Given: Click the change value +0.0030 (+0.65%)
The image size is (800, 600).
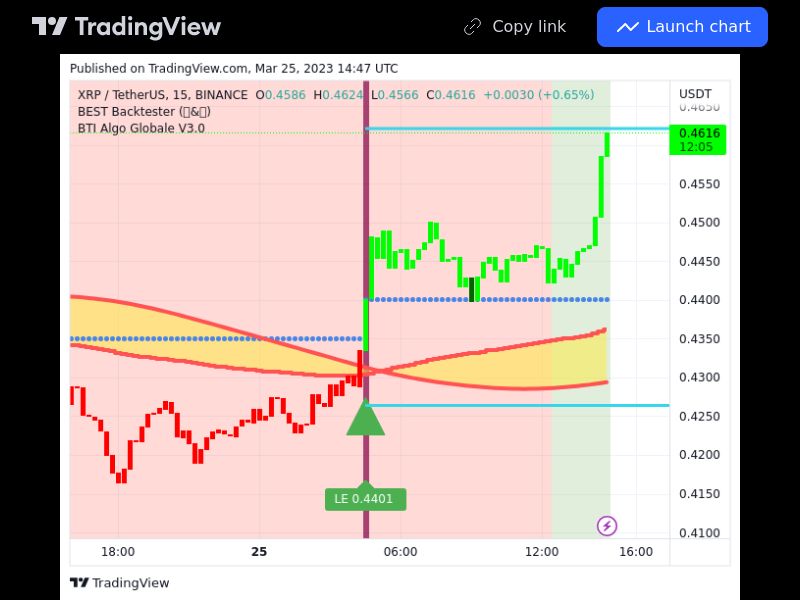Looking at the screenshot, I should click(539, 95).
